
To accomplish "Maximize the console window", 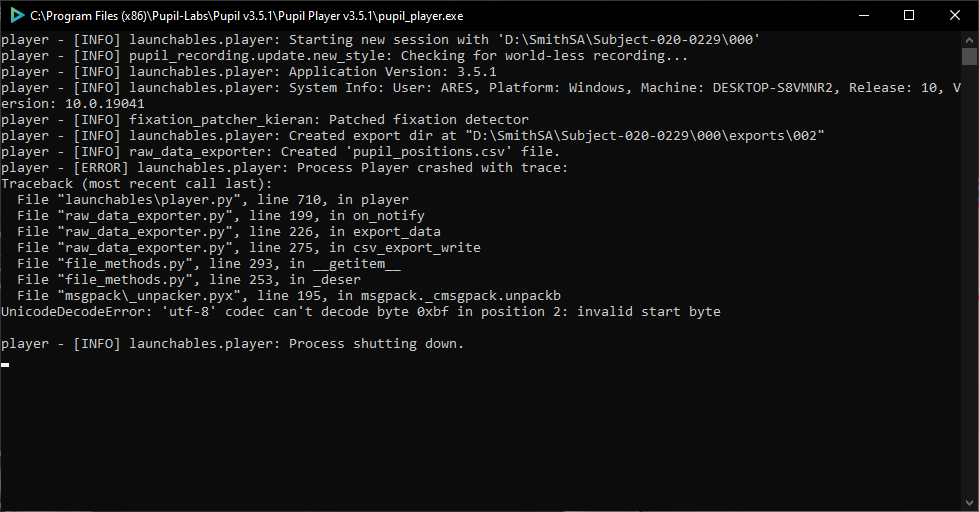I will click(x=909, y=16).
